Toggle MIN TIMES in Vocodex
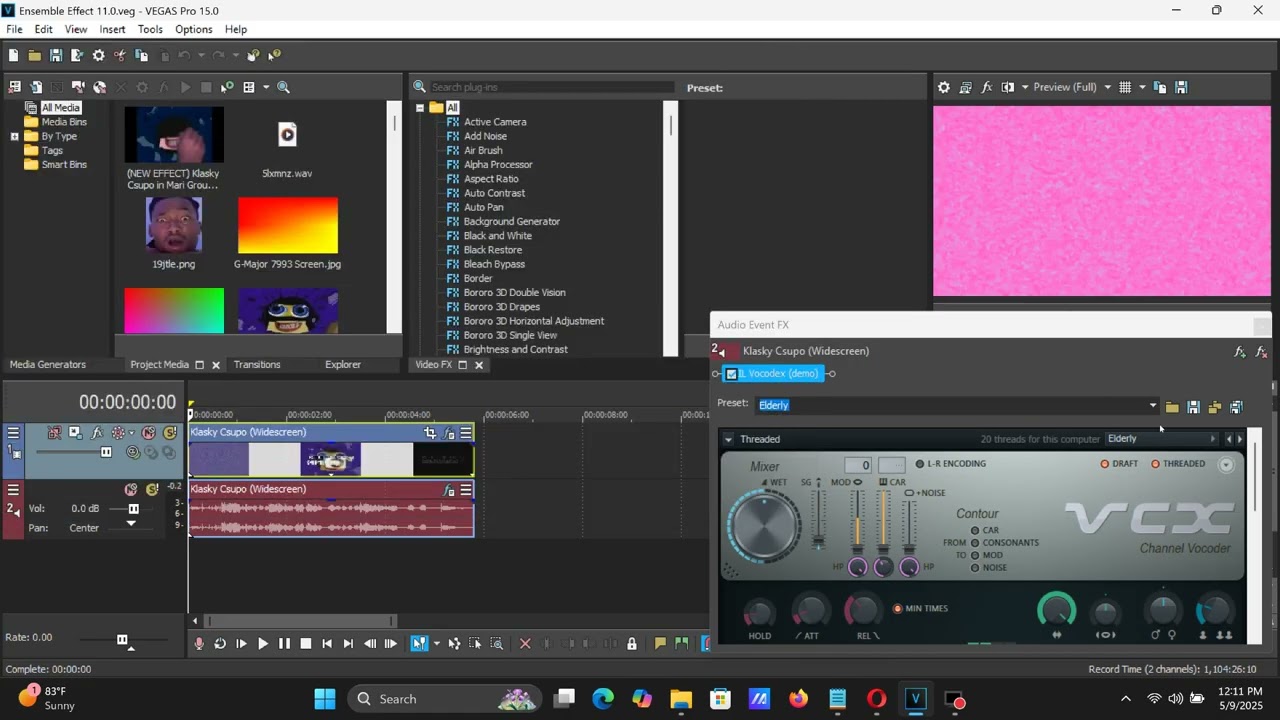This screenshot has width=1280, height=720. [x=897, y=609]
